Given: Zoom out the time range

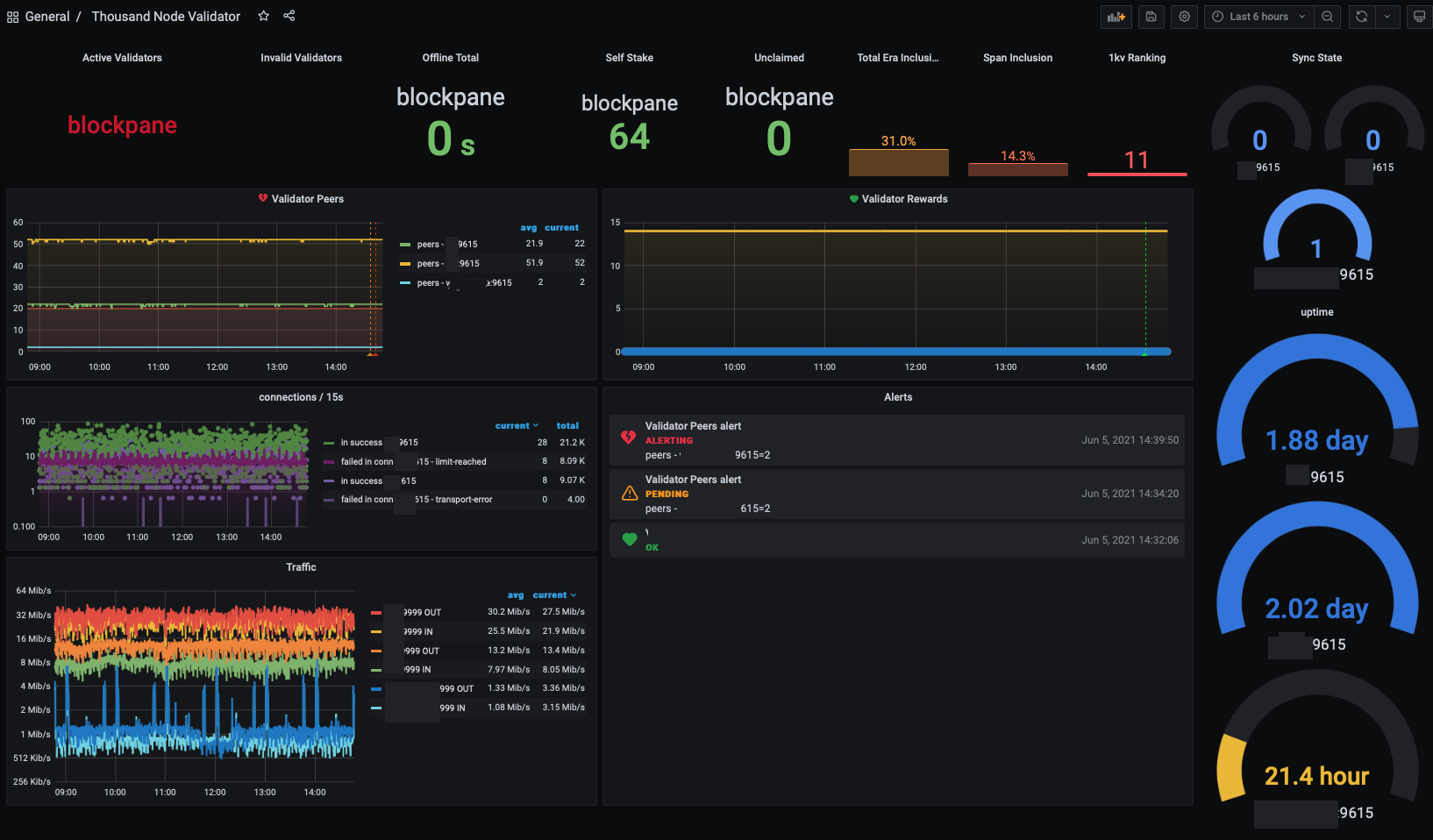Looking at the screenshot, I should [1328, 17].
